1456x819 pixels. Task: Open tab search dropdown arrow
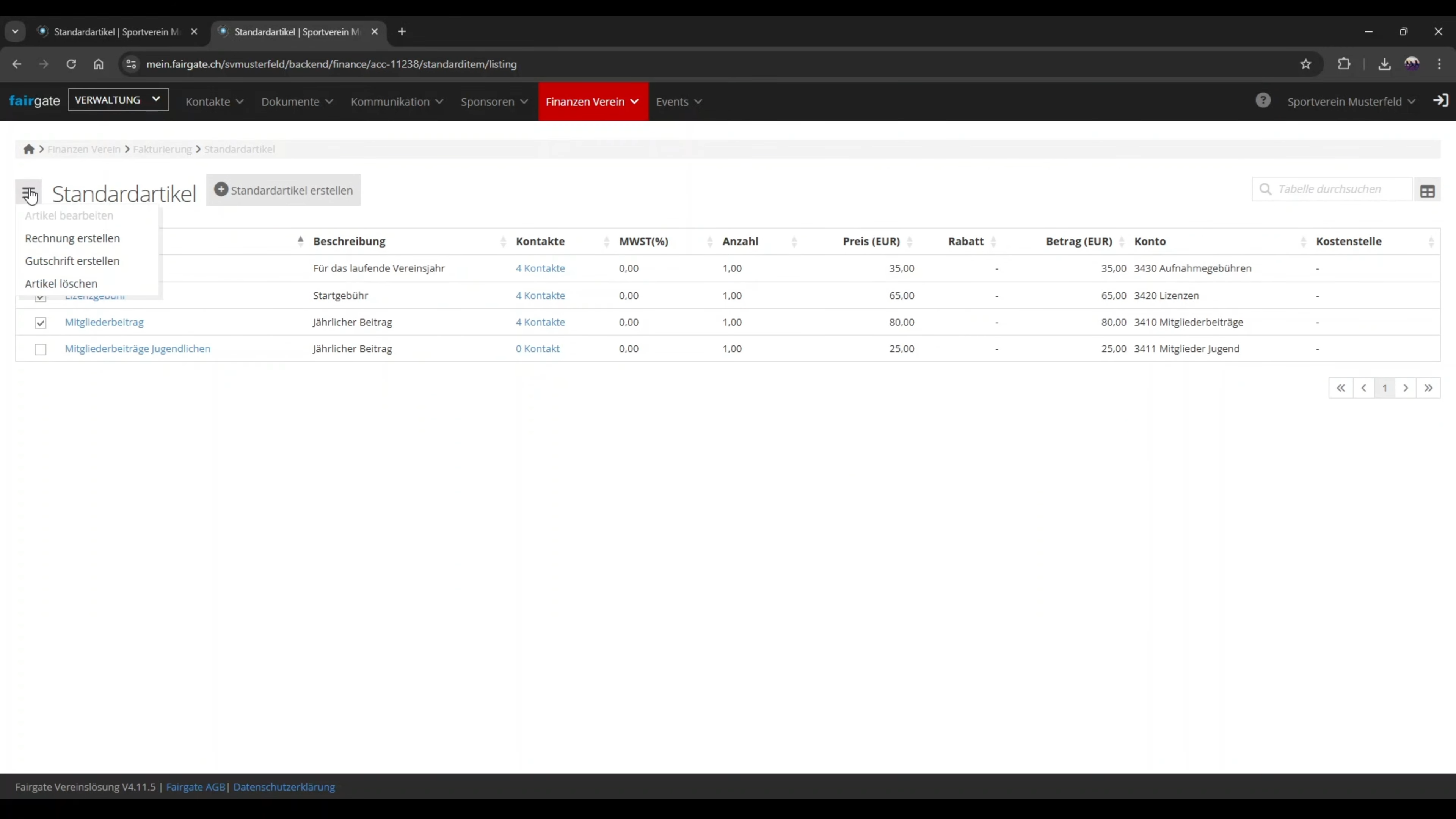pos(15,31)
